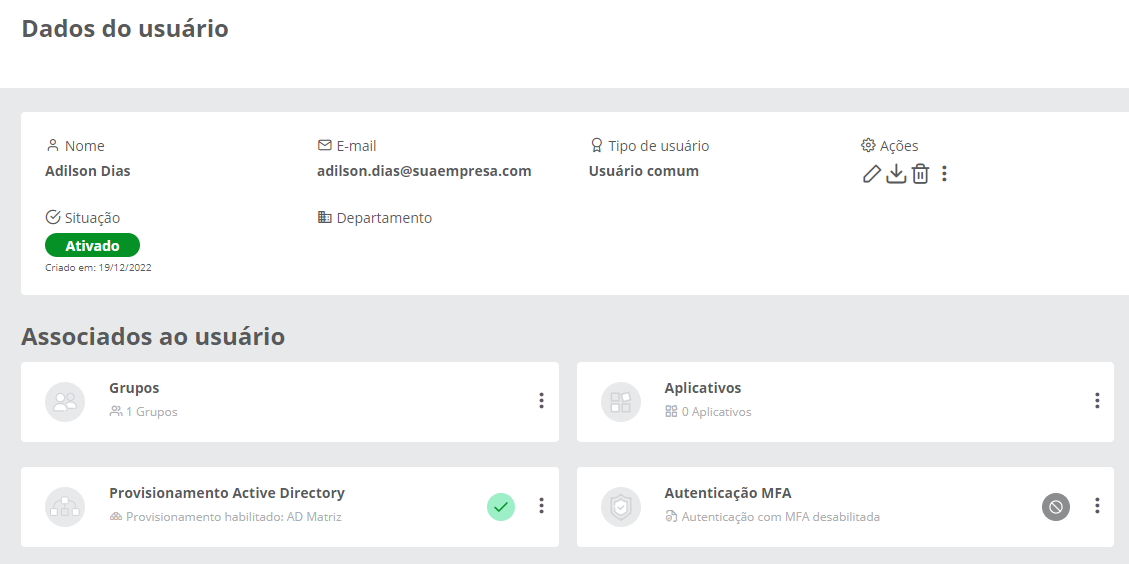Open the Ações three-dot menu

[944, 174]
